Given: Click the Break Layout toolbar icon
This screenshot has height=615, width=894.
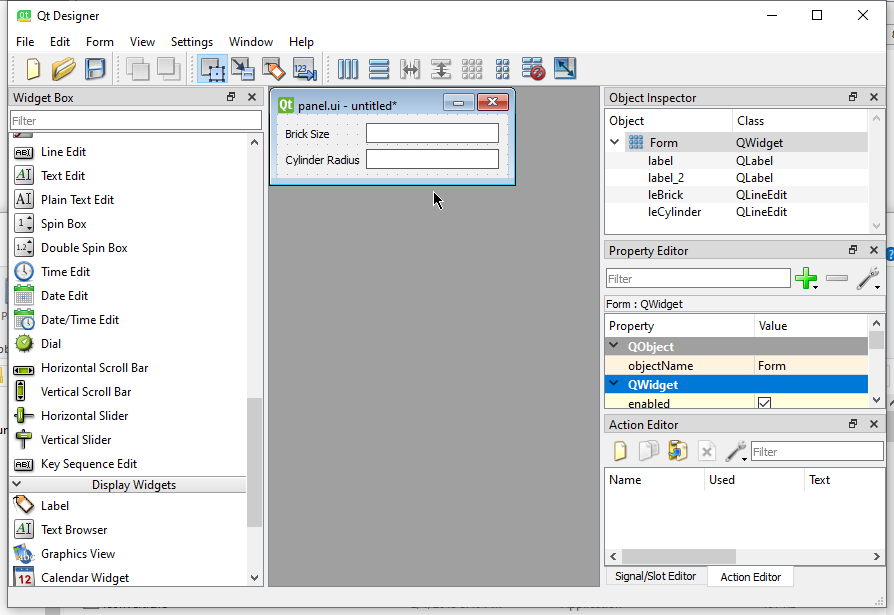Looking at the screenshot, I should coord(533,69).
